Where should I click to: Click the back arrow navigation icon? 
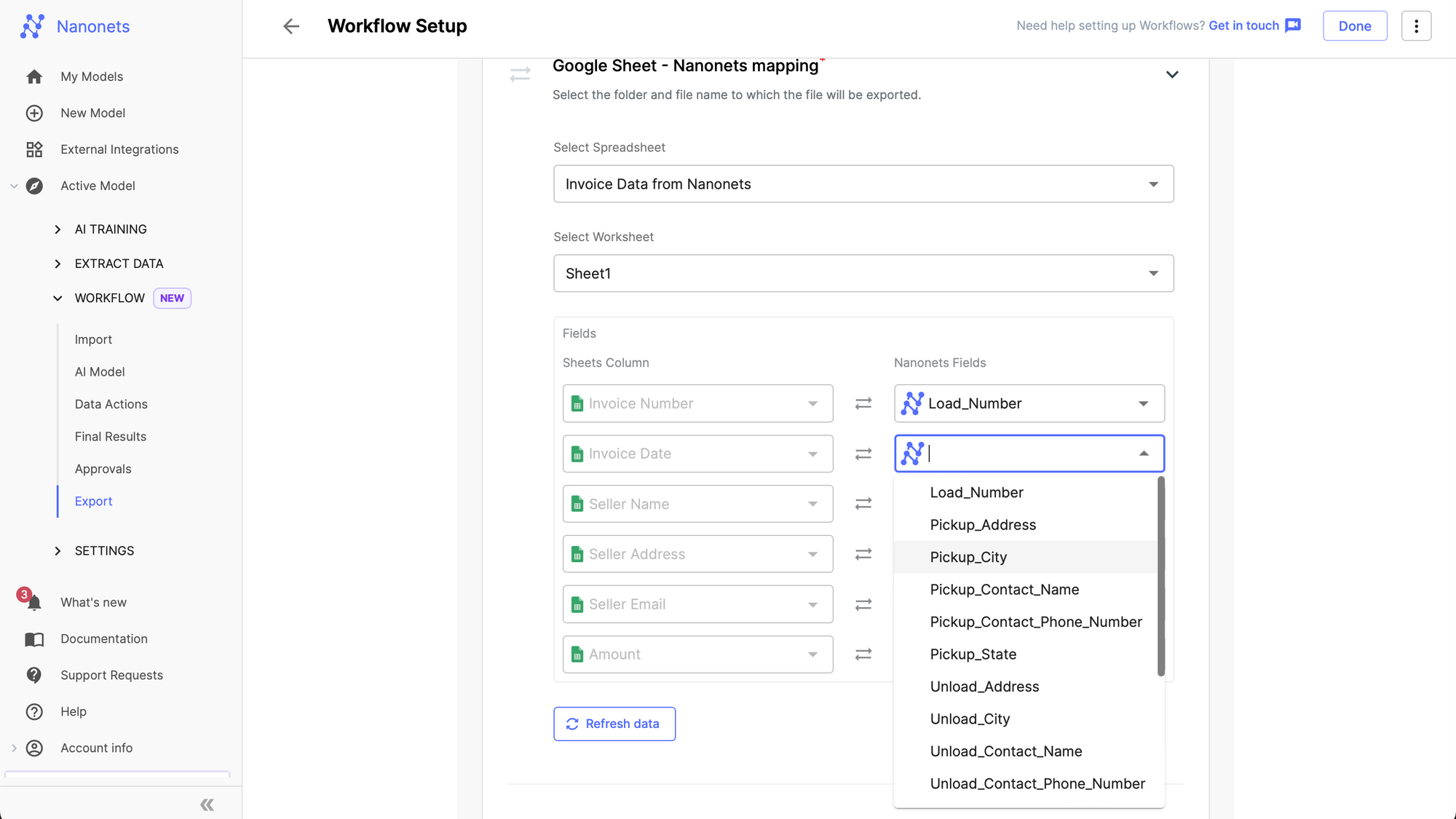[291, 26]
